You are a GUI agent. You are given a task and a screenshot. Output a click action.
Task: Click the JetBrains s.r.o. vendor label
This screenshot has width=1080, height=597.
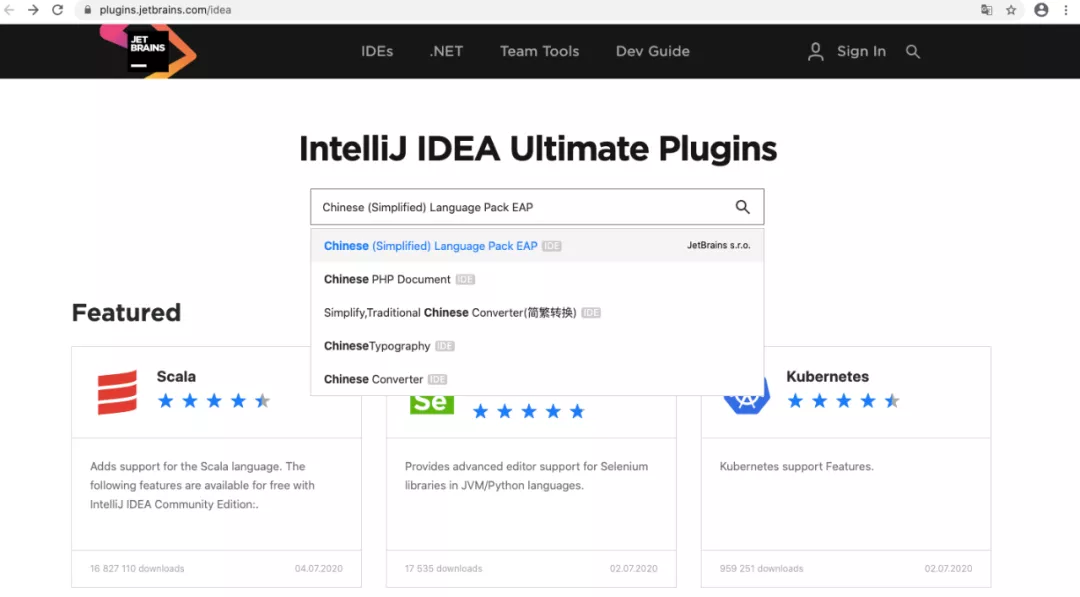718,245
